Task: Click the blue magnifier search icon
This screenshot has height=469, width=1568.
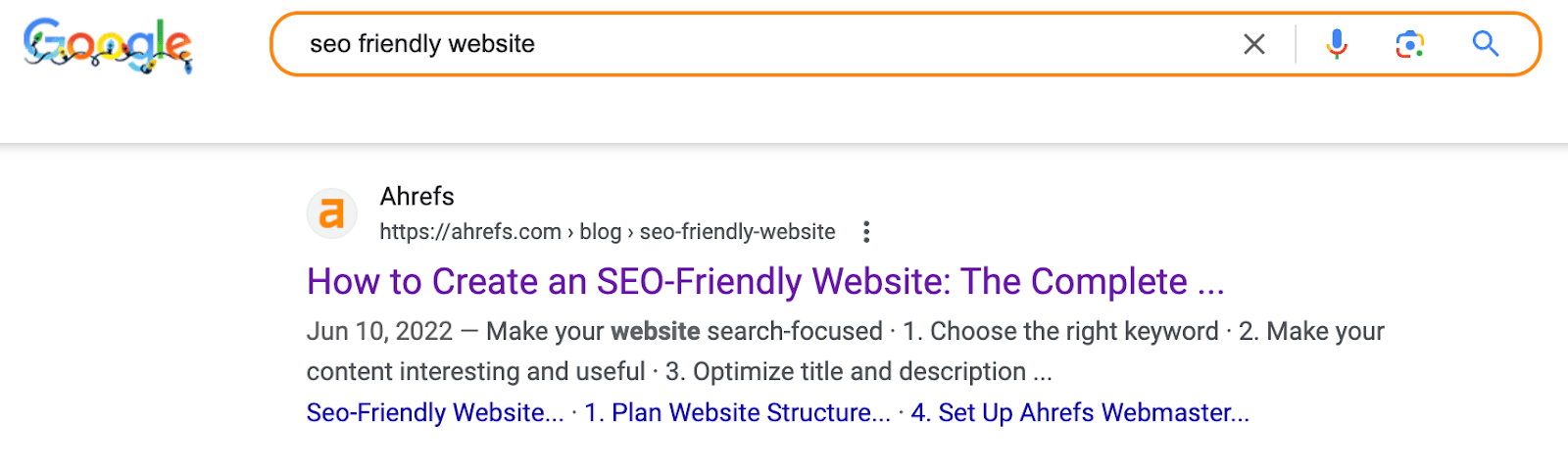Action: (x=1486, y=44)
